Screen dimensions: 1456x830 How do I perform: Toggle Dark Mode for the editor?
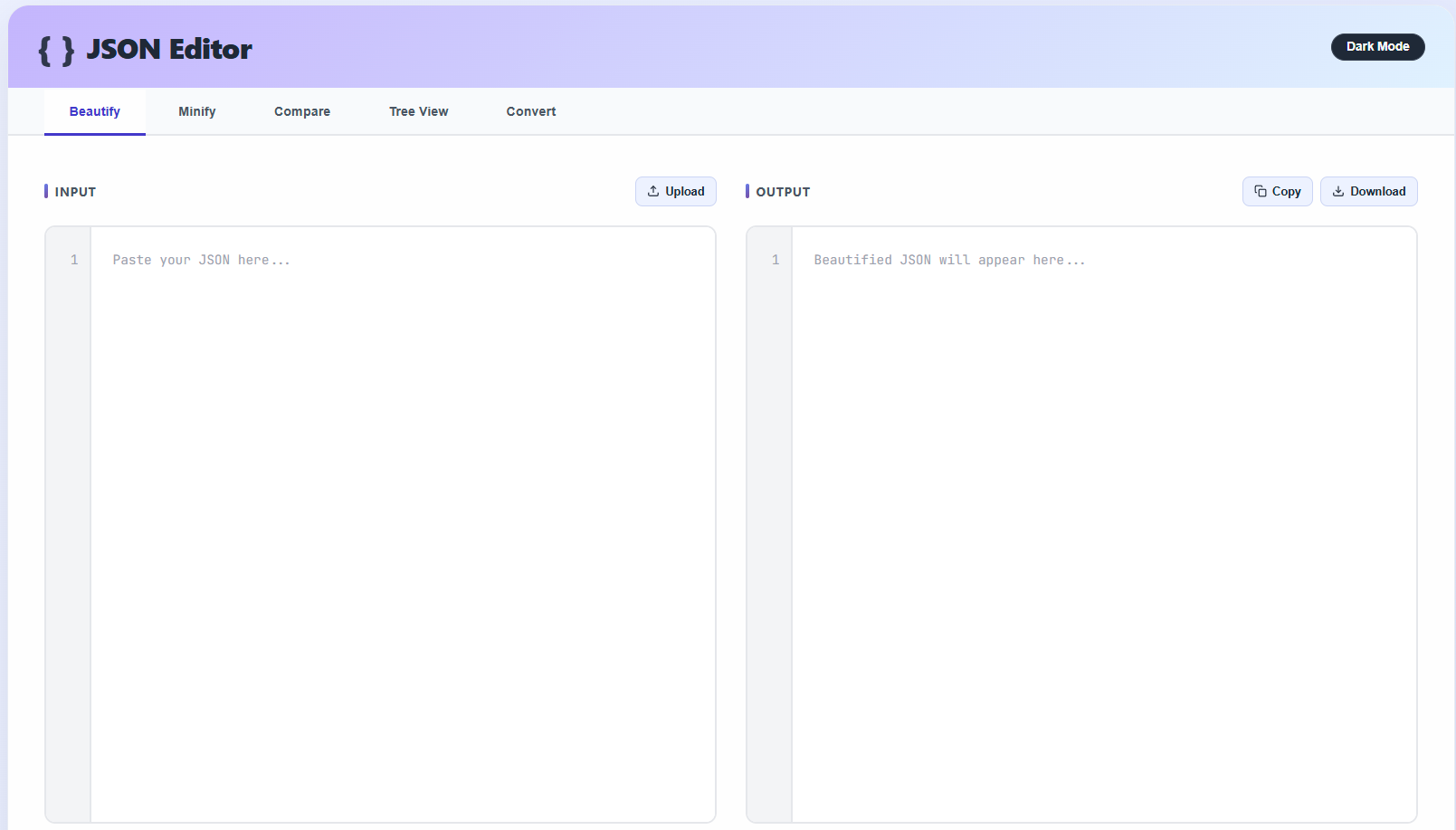(1377, 46)
